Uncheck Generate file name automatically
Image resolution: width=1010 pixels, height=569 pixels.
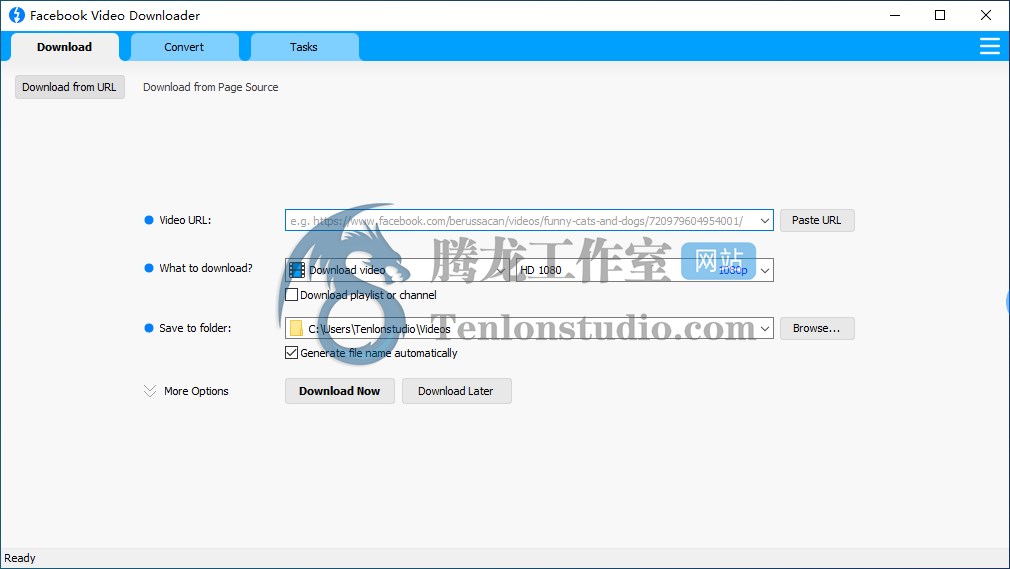pos(292,352)
